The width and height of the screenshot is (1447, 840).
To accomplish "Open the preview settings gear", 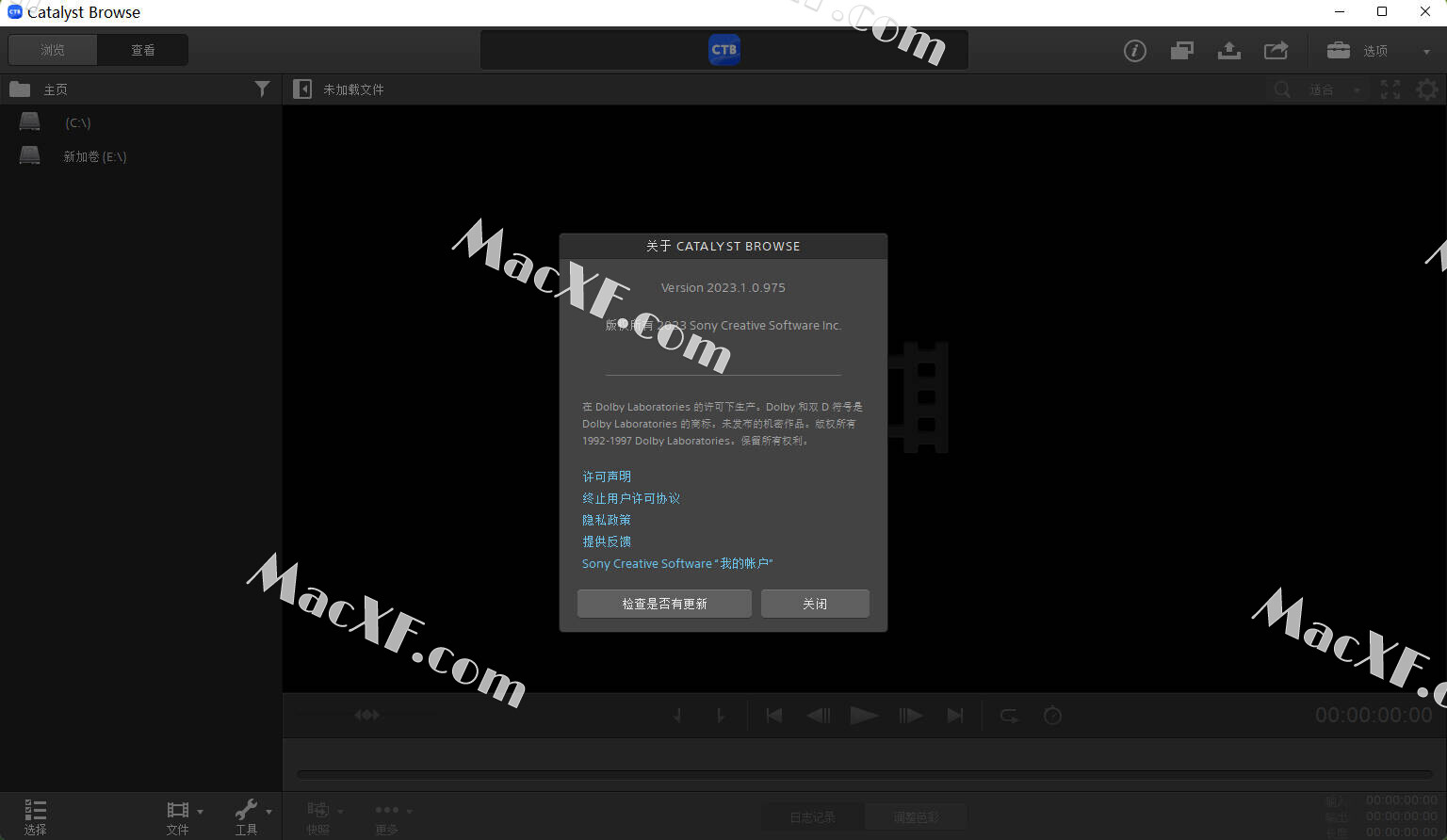I will (x=1428, y=89).
